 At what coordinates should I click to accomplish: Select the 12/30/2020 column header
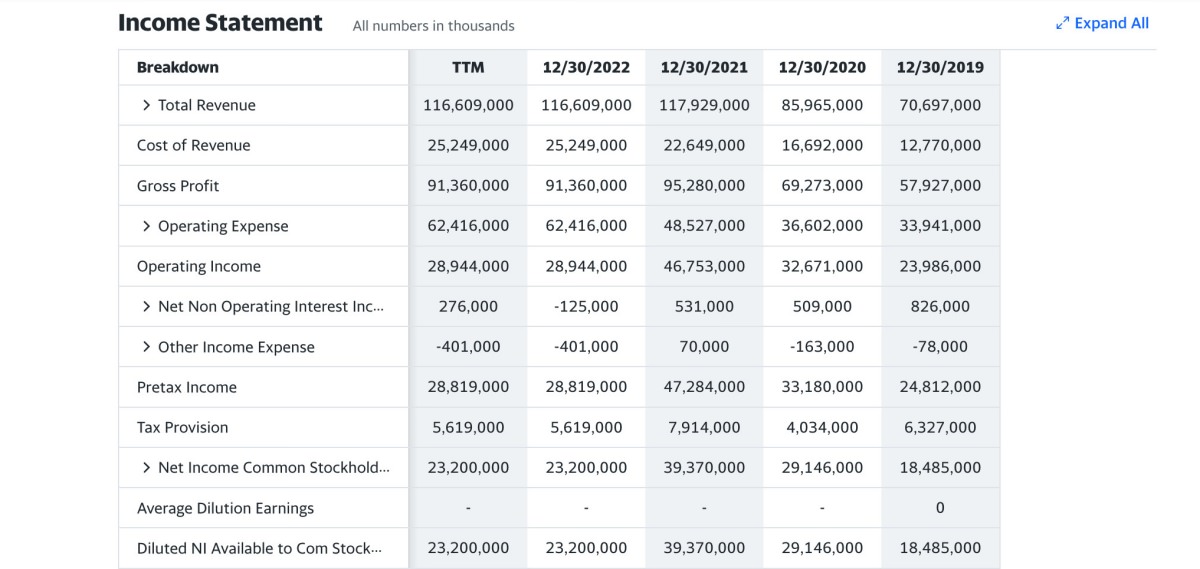tap(822, 67)
